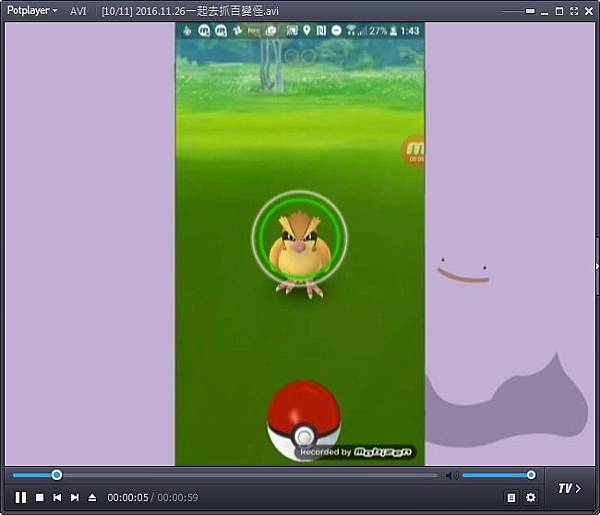This screenshot has height=515, width=600.
Task: Pause the video playback
Action: point(21,497)
